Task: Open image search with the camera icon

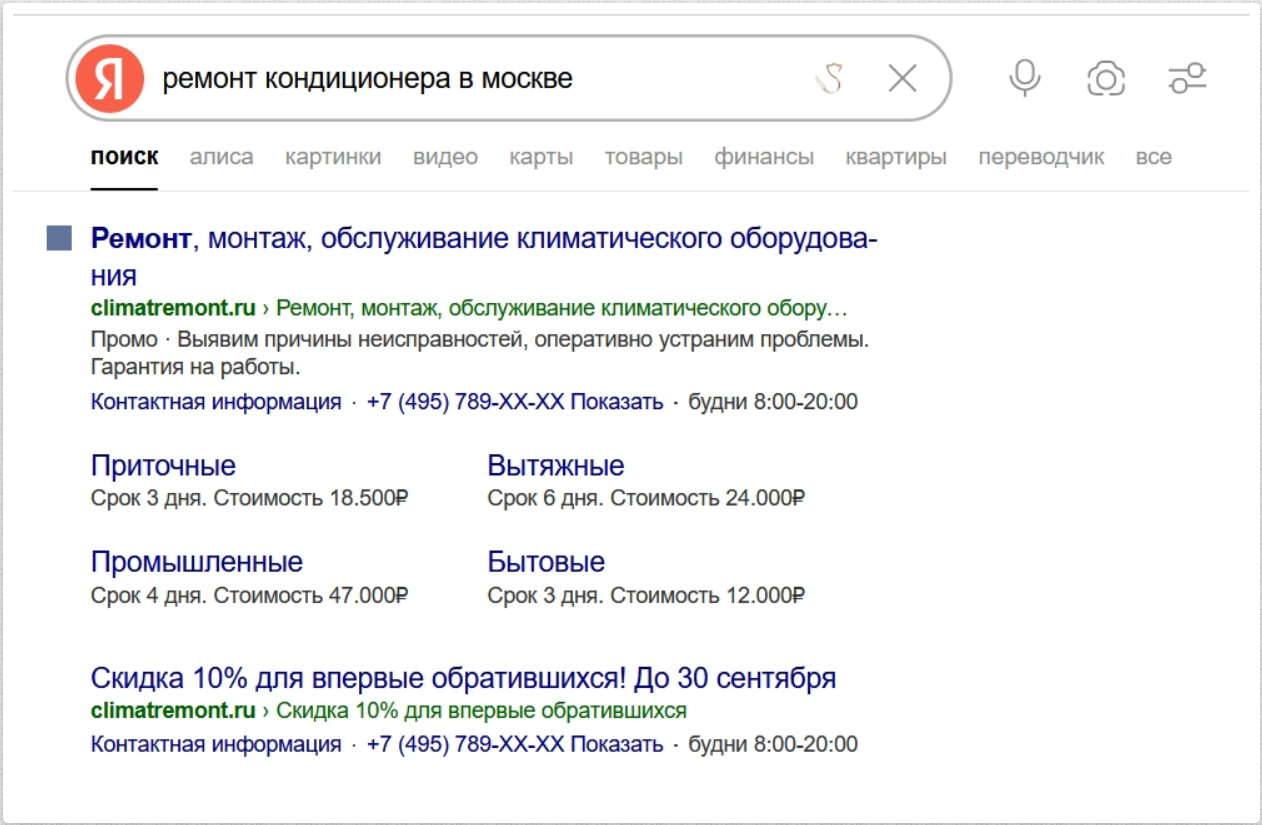Action: coord(1103,77)
